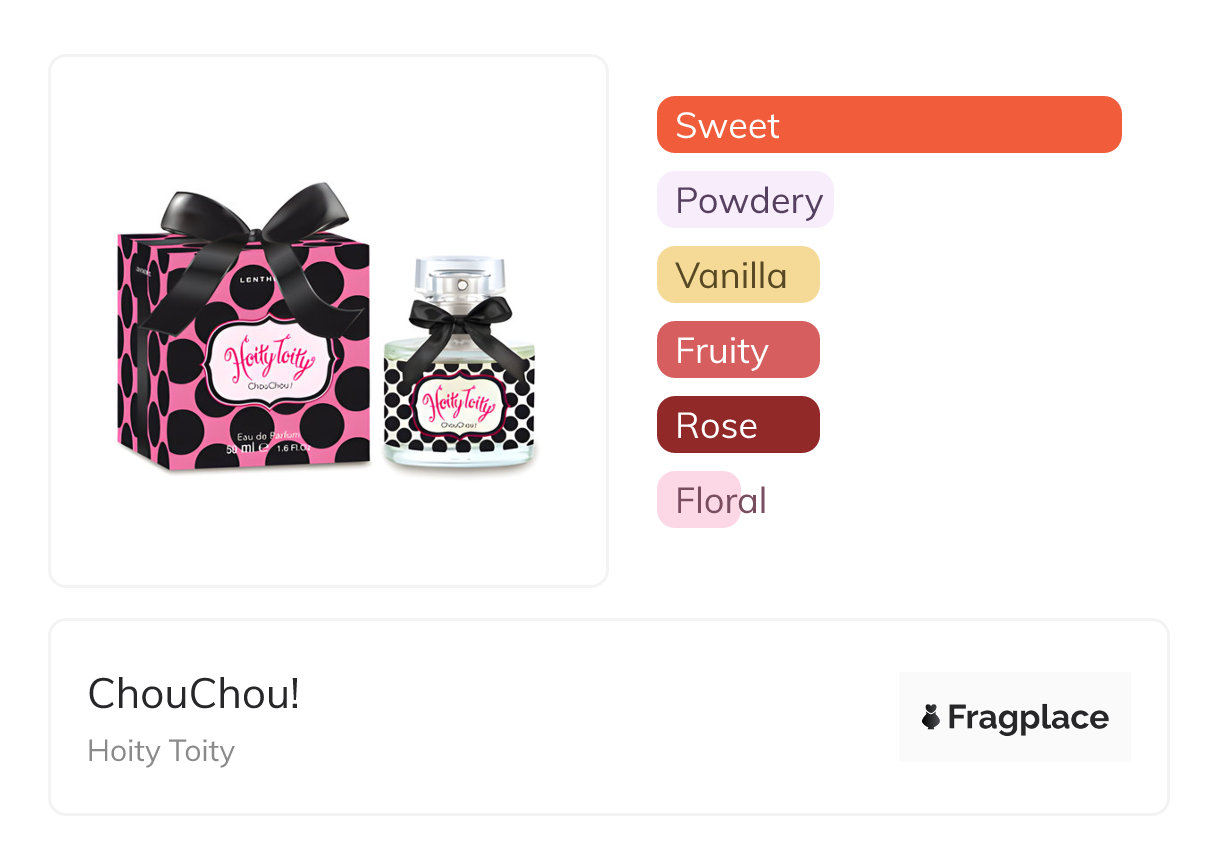Click the Fragplace wordmark text
Screen dimensions: 1218x864
1028,718
